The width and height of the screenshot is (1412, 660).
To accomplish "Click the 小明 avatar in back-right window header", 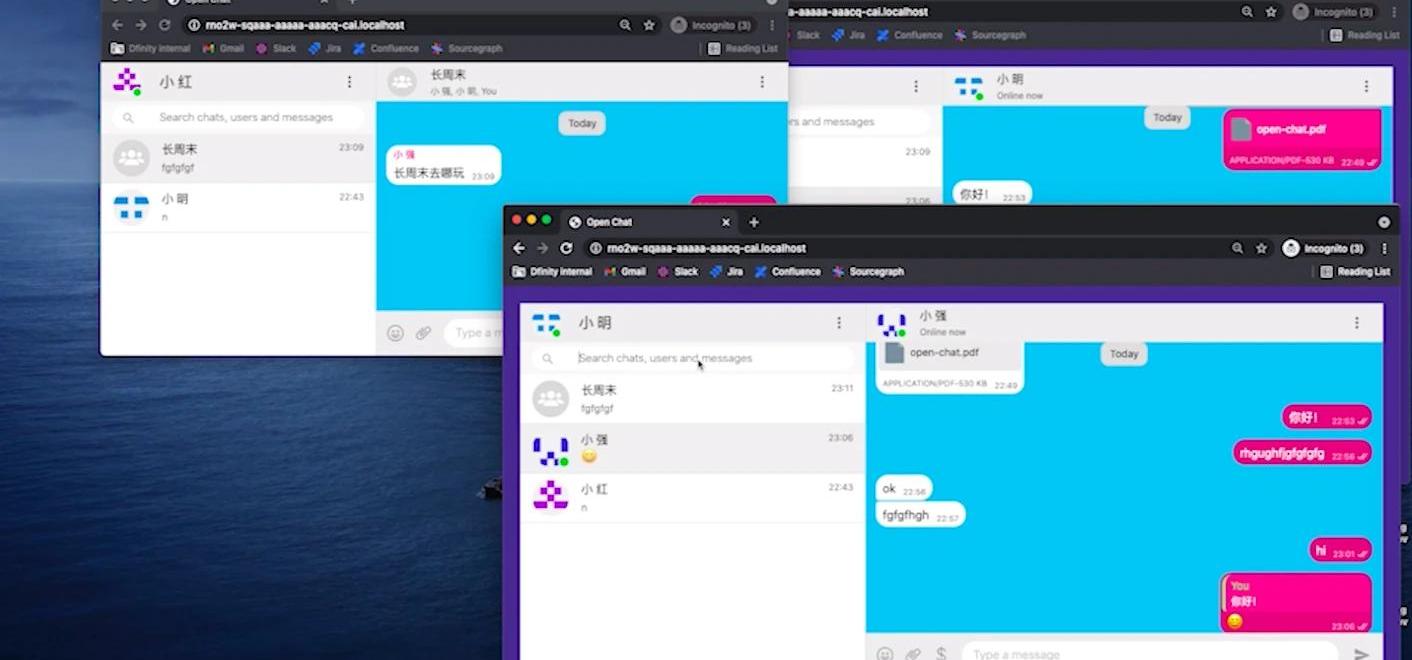I will point(968,87).
